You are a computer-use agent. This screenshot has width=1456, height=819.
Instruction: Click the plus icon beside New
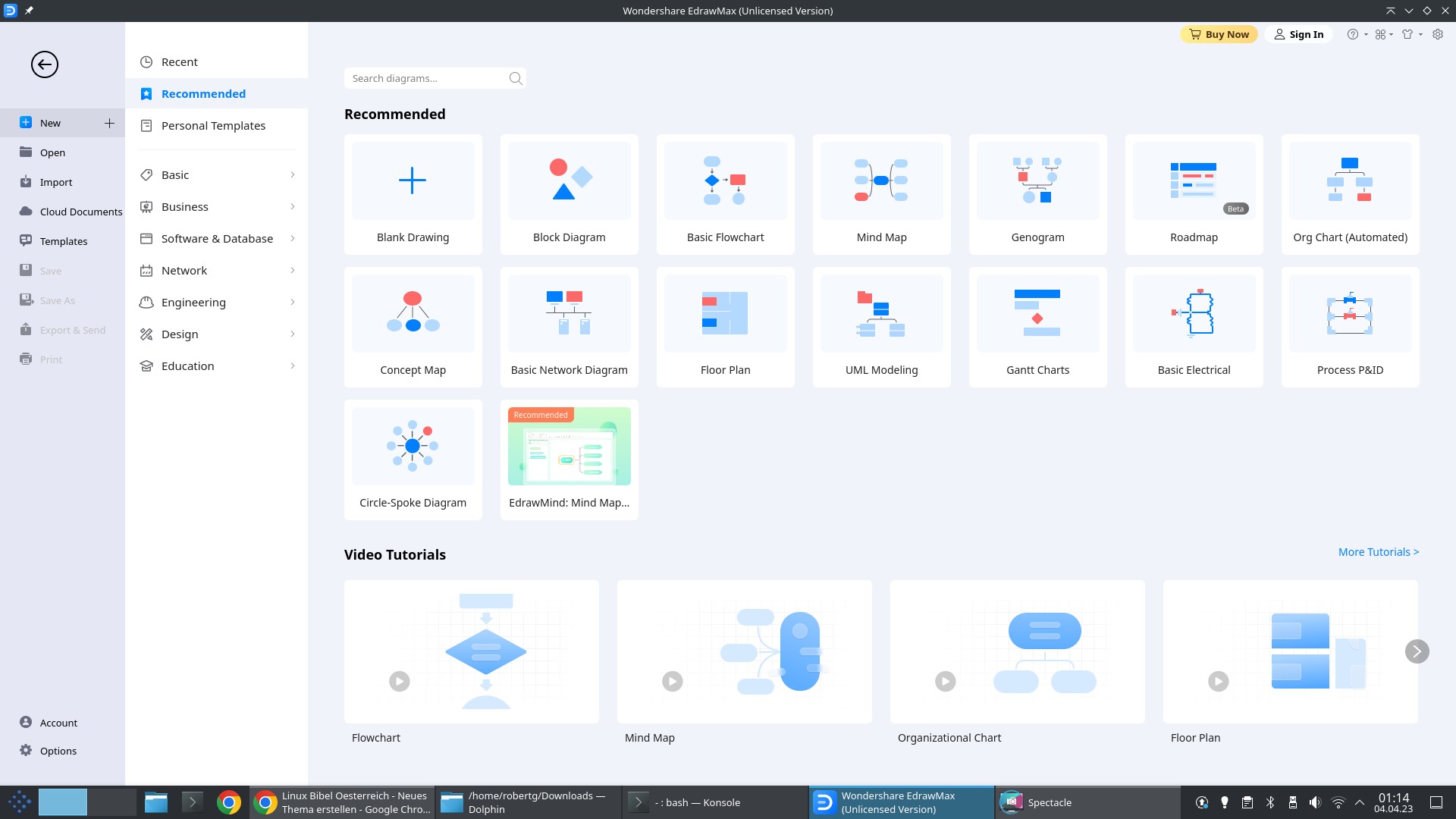pos(109,123)
